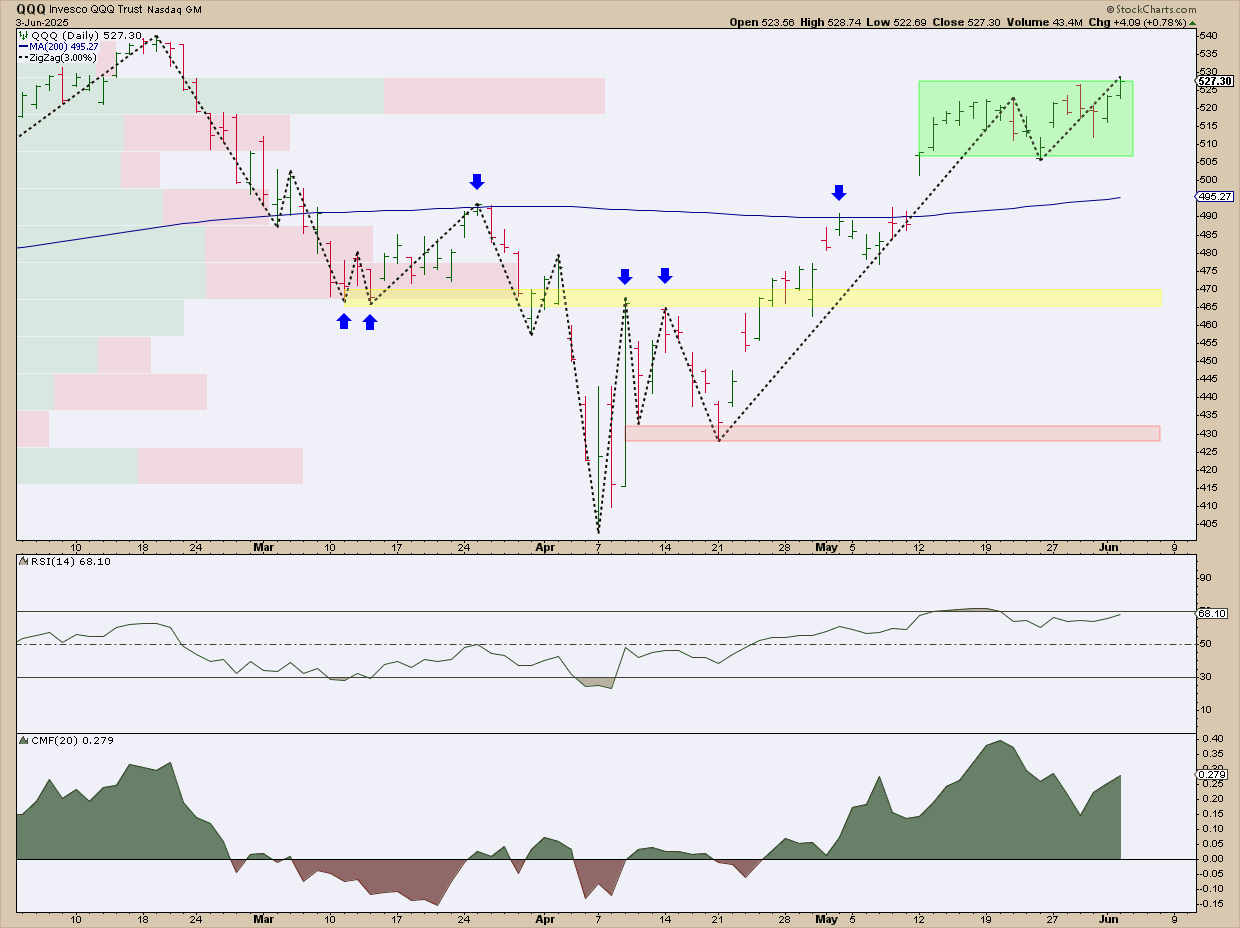1240x928 pixels.
Task: Click the 495.27 moving average axis tag
Action: pyautogui.click(x=1214, y=197)
